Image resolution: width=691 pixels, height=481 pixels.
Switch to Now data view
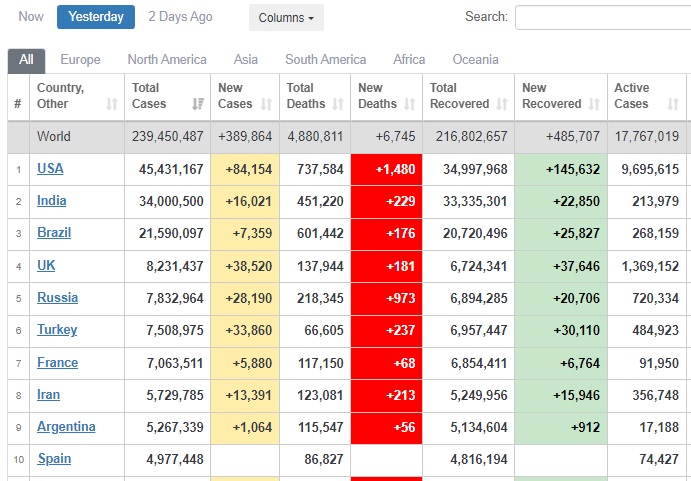point(31,17)
